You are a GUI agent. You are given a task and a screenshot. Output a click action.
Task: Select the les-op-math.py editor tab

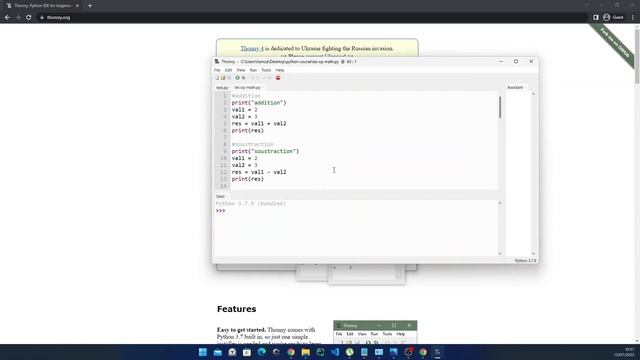click(248, 88)
